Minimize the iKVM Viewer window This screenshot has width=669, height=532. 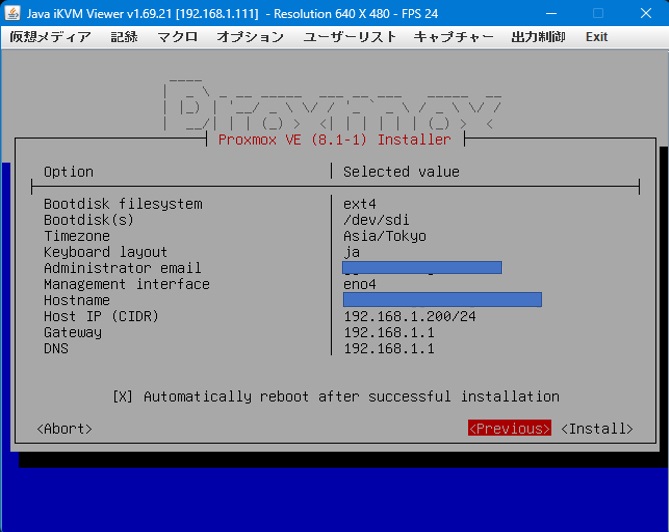coord(551,13)
